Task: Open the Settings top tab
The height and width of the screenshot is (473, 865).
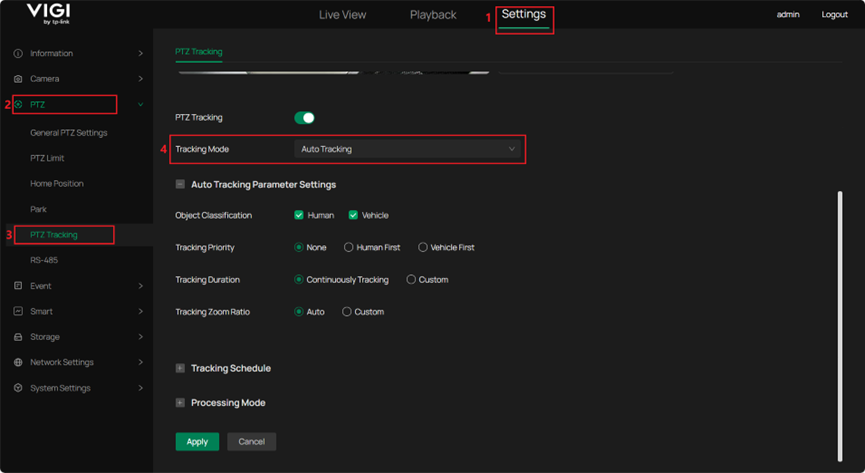Action: [524, 14]
